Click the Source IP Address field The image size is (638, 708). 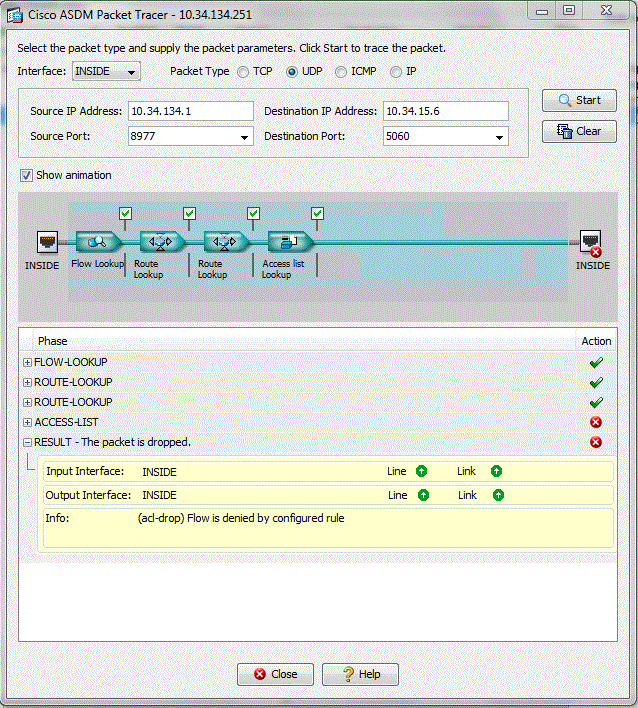tap(191, 111)
